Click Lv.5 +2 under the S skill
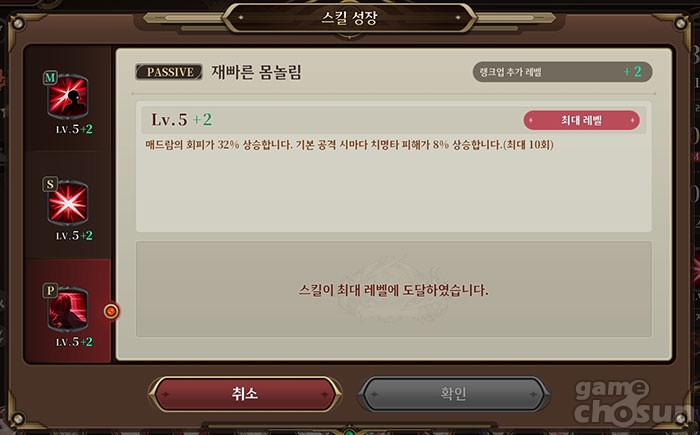The height and width of the screenshot is (435, 700). tap(74, 235)
